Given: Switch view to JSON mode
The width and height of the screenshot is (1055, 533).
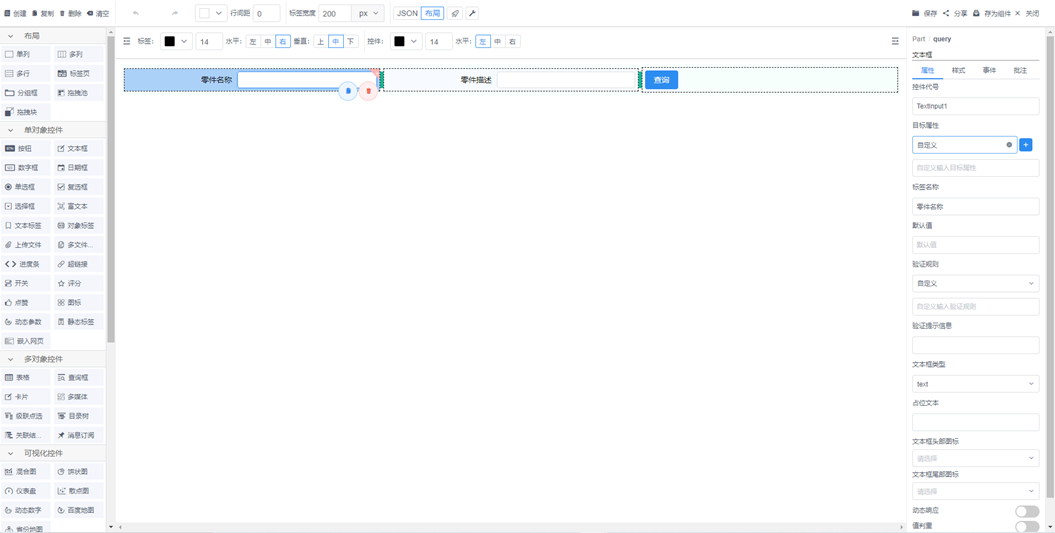Looking at the screenshot, I should (407, 13).
